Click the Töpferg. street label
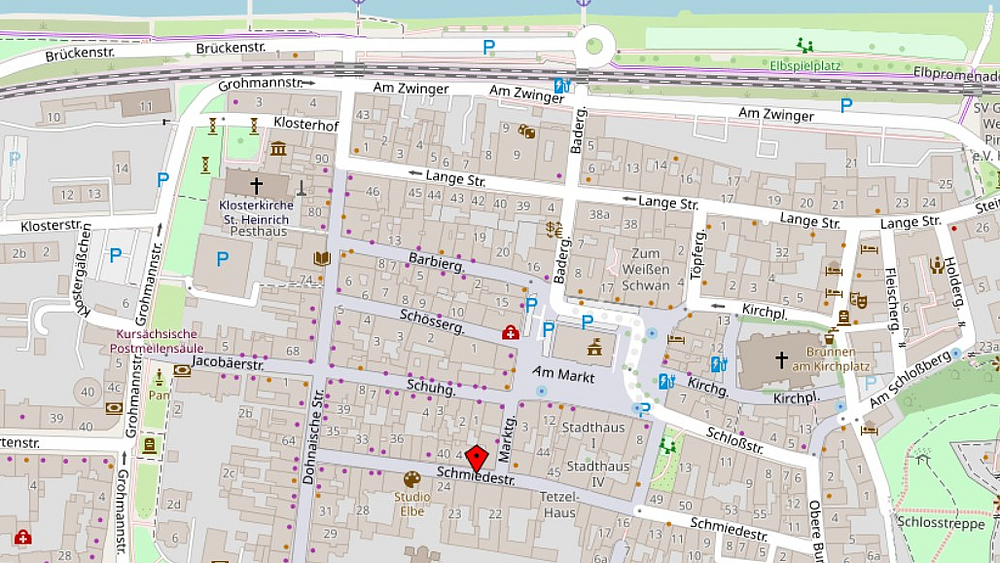This screenshot has width=1000, height=563. point(697,255)
